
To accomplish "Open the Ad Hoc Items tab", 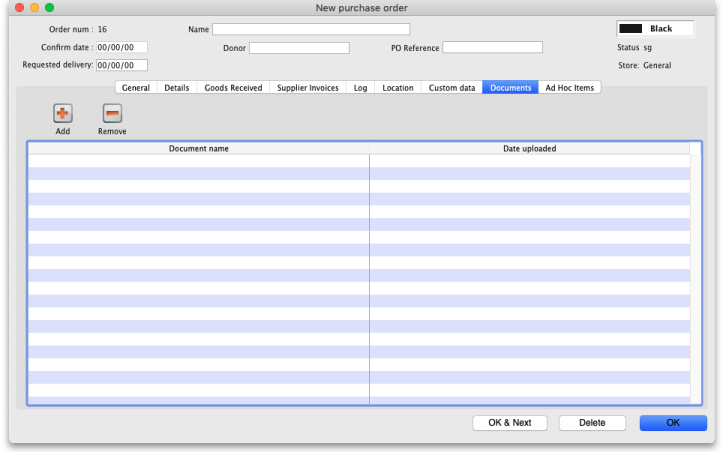I will coord(569,88).
